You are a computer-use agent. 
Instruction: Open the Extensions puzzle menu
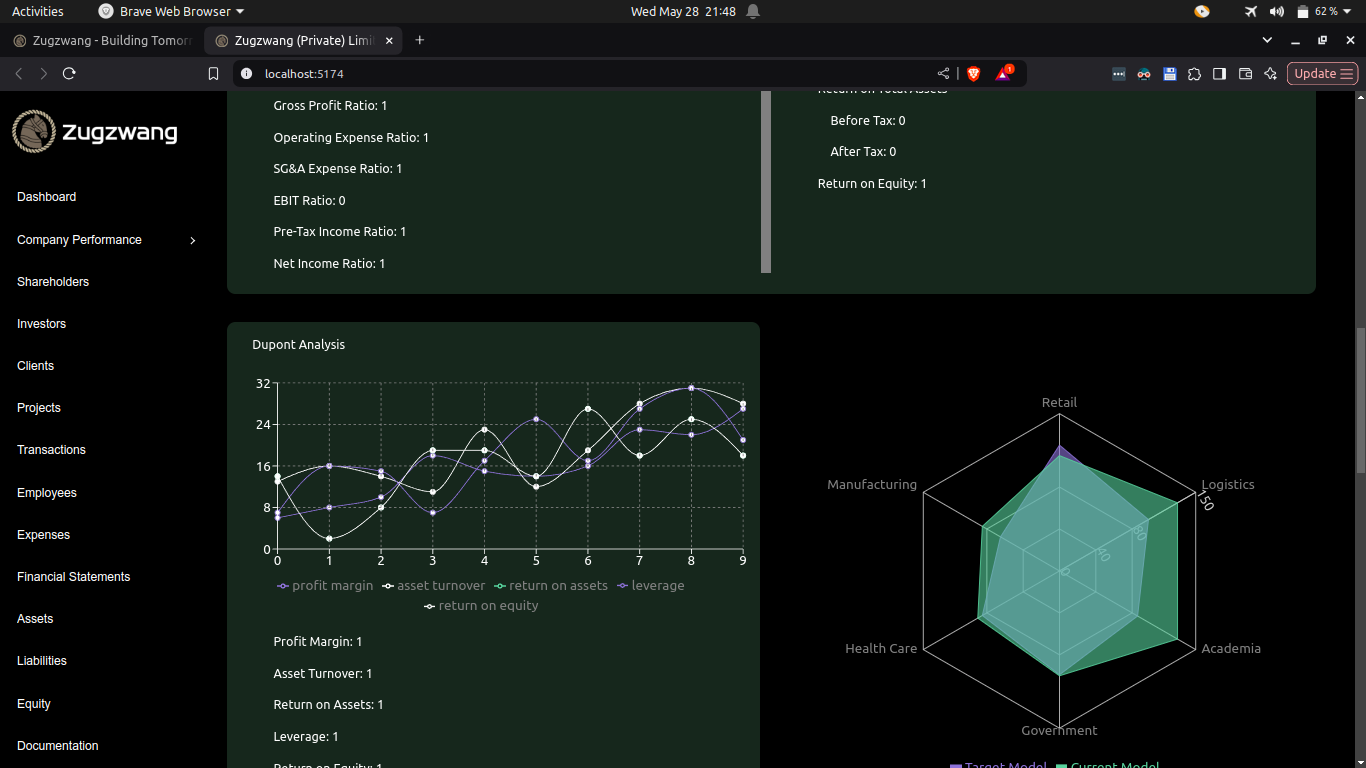click(1194, 73)
